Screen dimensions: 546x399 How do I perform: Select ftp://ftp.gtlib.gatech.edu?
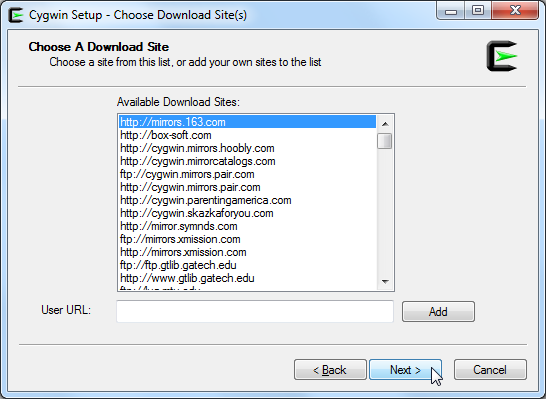(248, 265)
